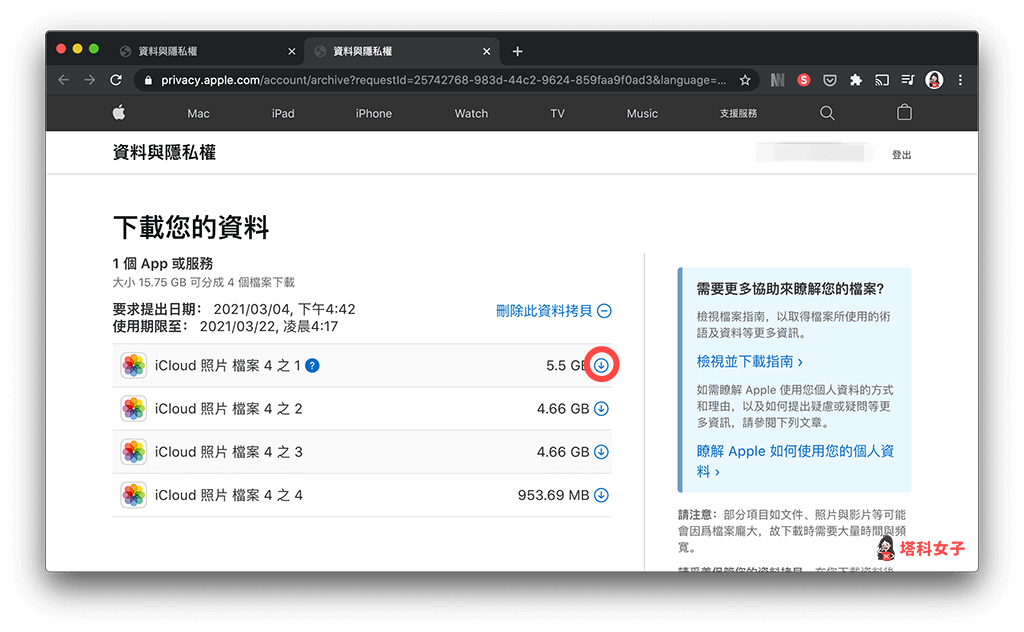1024x632 pixels.
Task: Click the address bar URL
Action: [x=443, y=80]
